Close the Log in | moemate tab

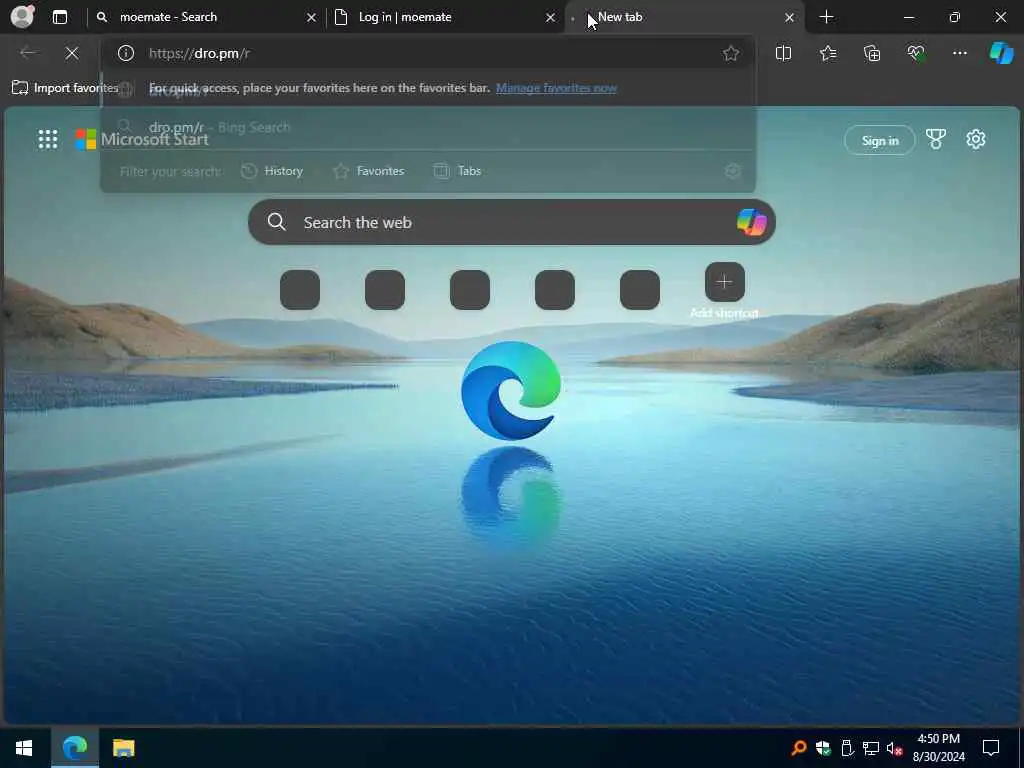pyautogui.click(x=551, y=18)
